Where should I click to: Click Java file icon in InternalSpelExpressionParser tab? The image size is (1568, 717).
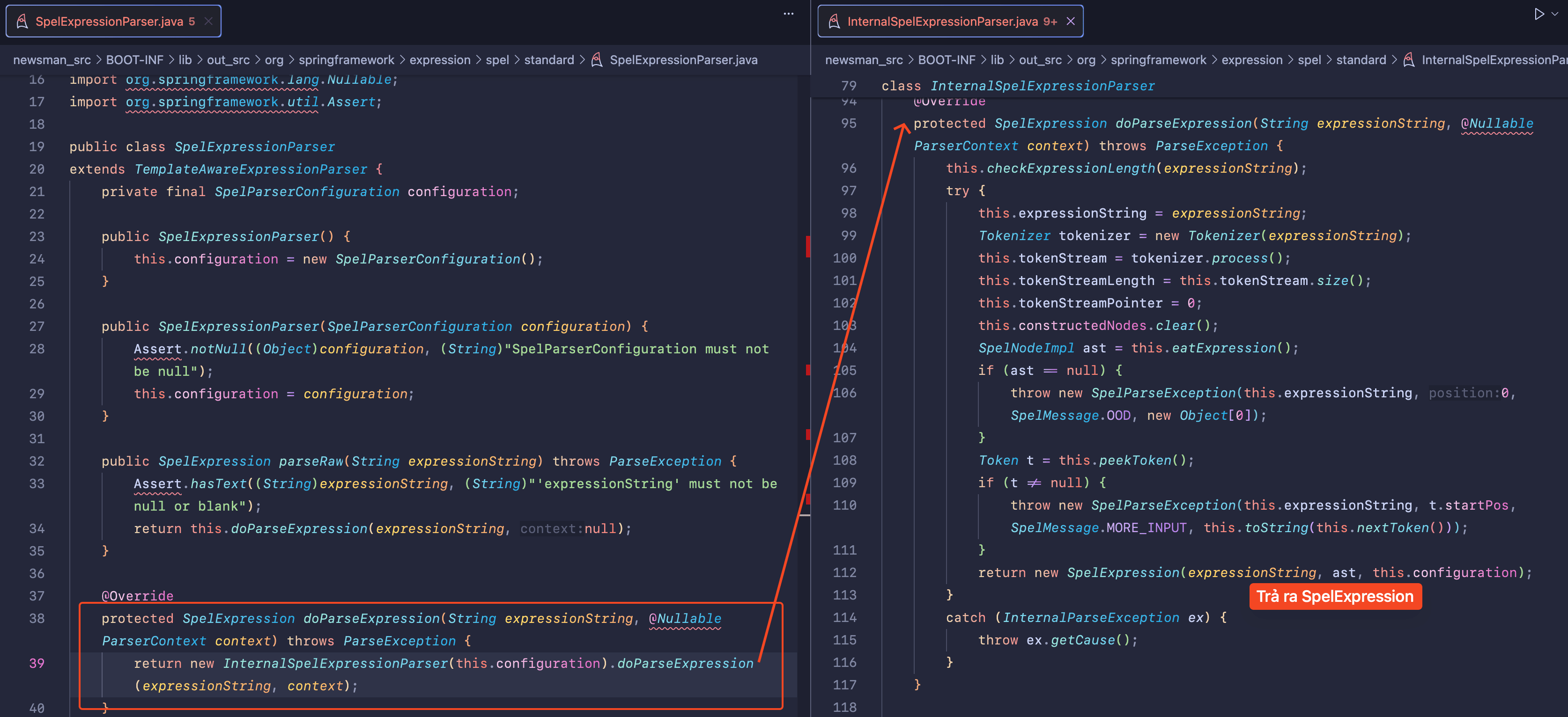(834, 21)
